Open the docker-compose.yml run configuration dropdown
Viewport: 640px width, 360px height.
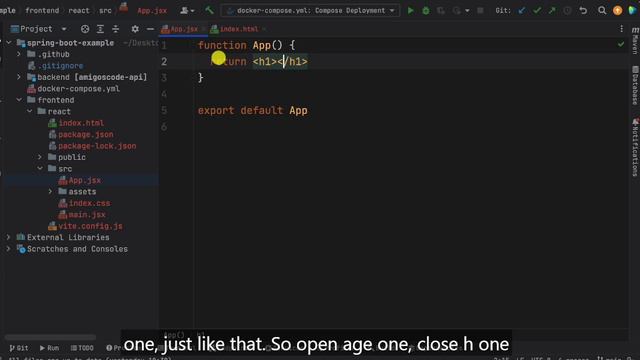(x=311, y=11)
